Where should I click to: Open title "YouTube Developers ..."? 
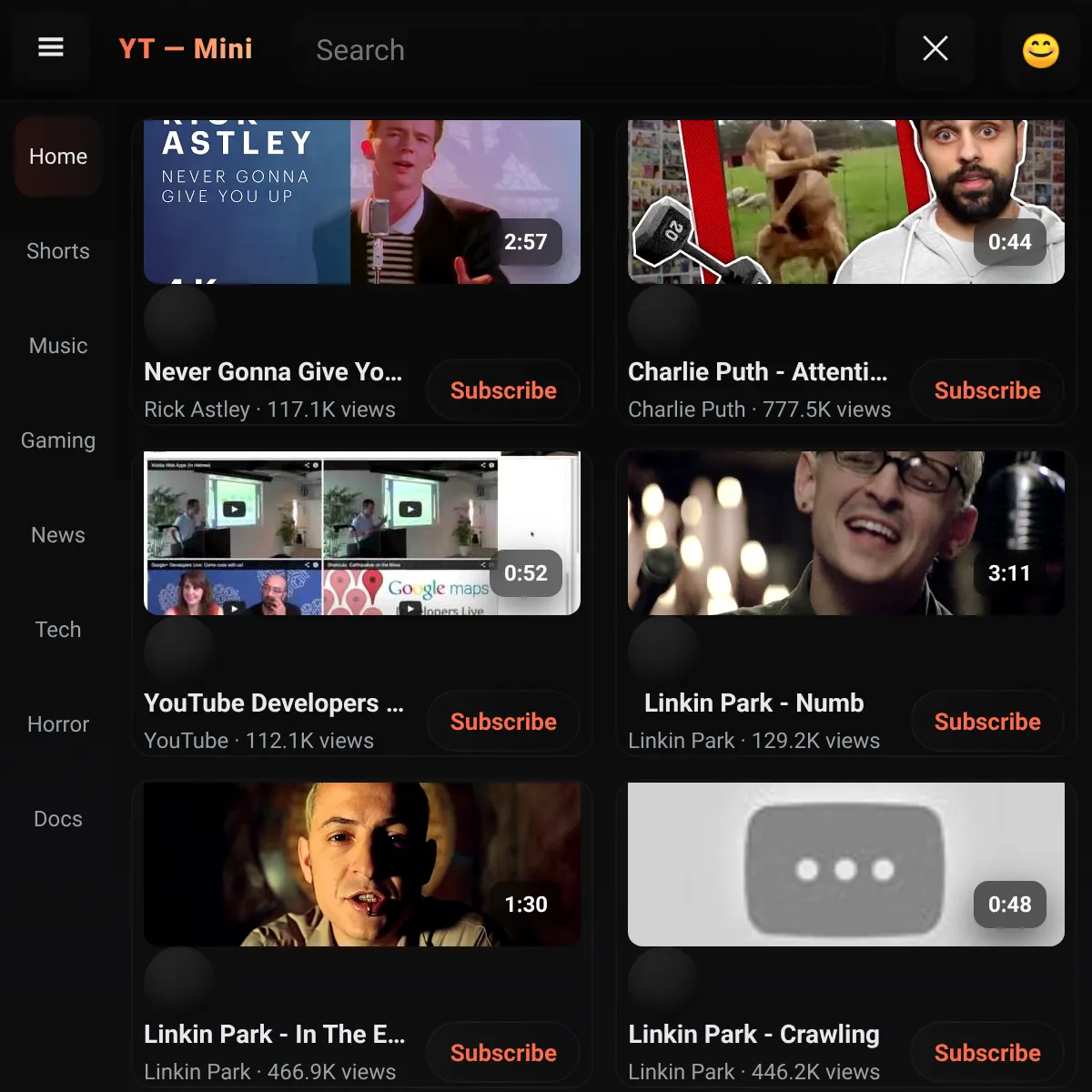point(274,703)
